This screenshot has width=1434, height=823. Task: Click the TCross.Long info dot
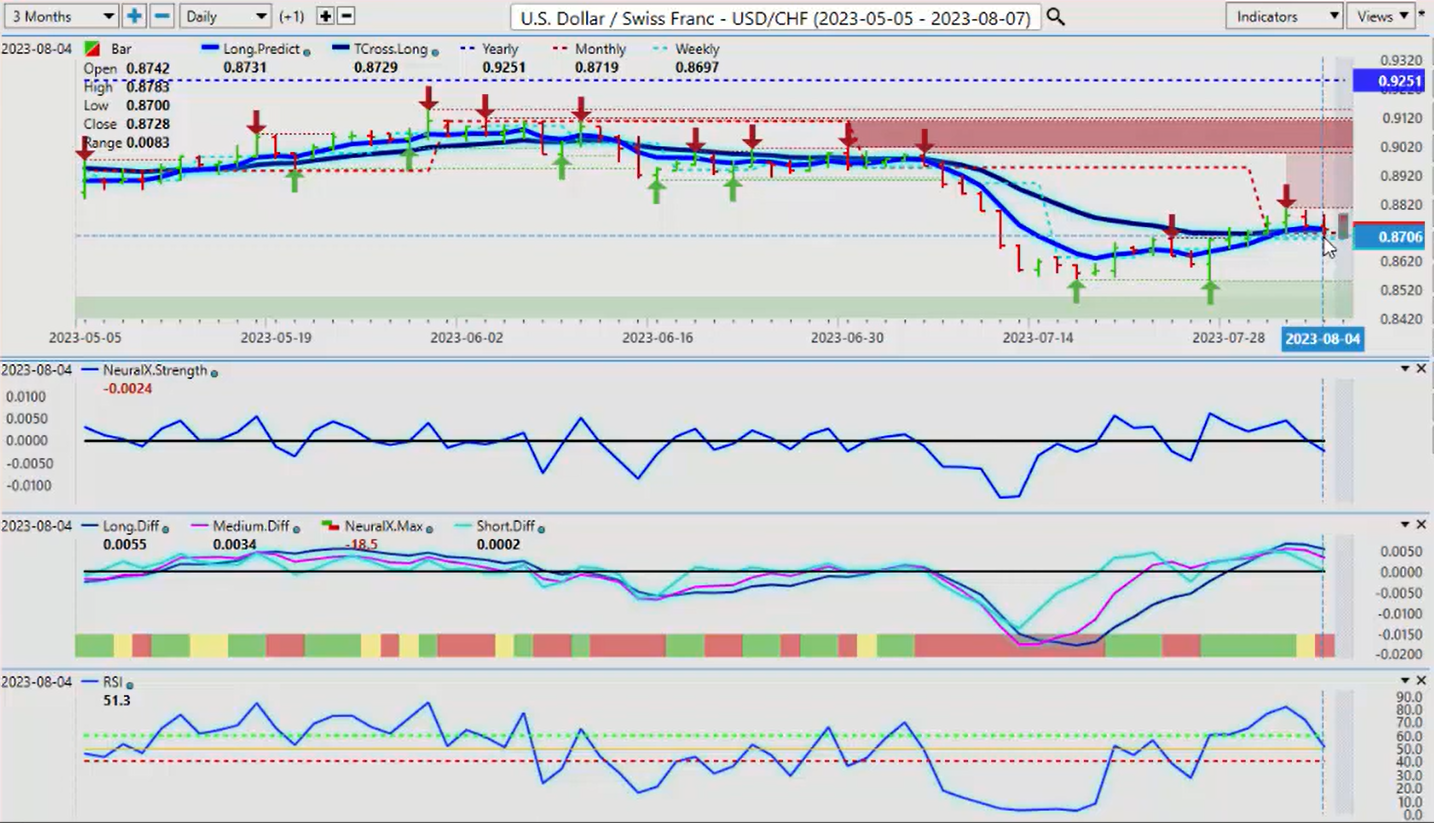pos(436,52)
